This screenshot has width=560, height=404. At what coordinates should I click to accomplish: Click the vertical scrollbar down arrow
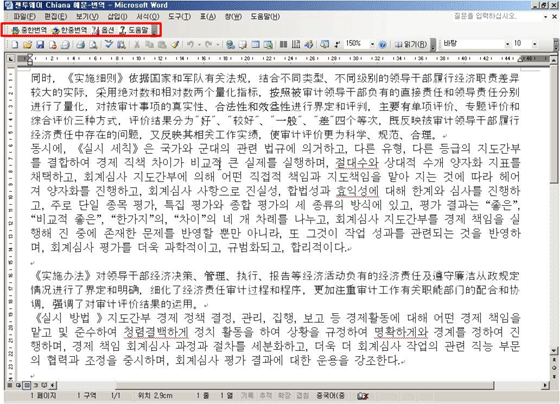point(554,351)
